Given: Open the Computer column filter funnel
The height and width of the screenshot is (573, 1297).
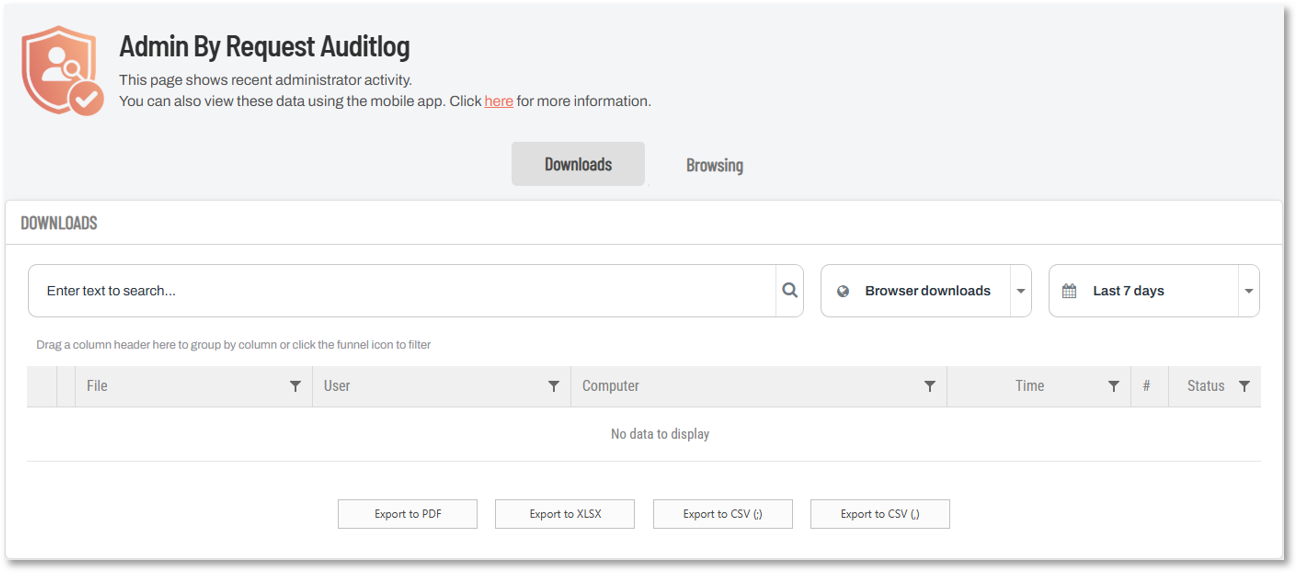Looking at the screenshot, I should point(929,386).
